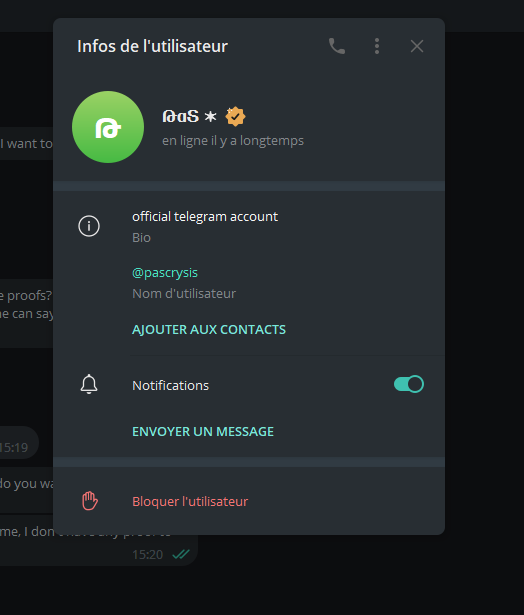Click the en ligne il y a longtemps status

(x=233, y=140)
